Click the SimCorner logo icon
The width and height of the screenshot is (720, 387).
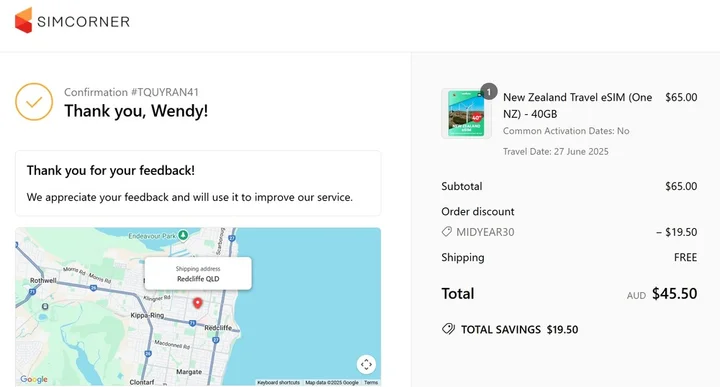pos(23,20)
